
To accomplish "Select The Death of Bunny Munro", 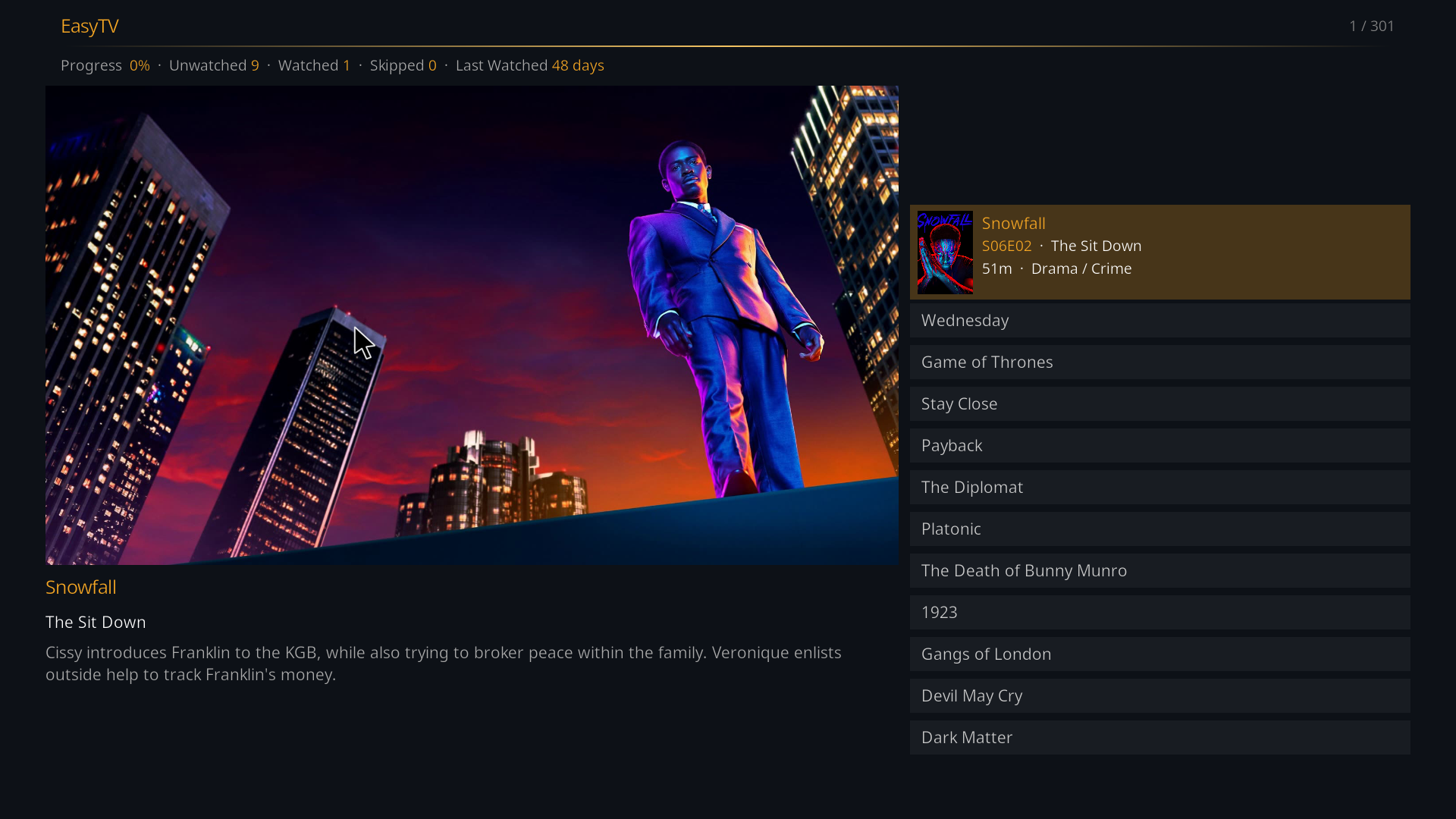I will click(1160, 571).
